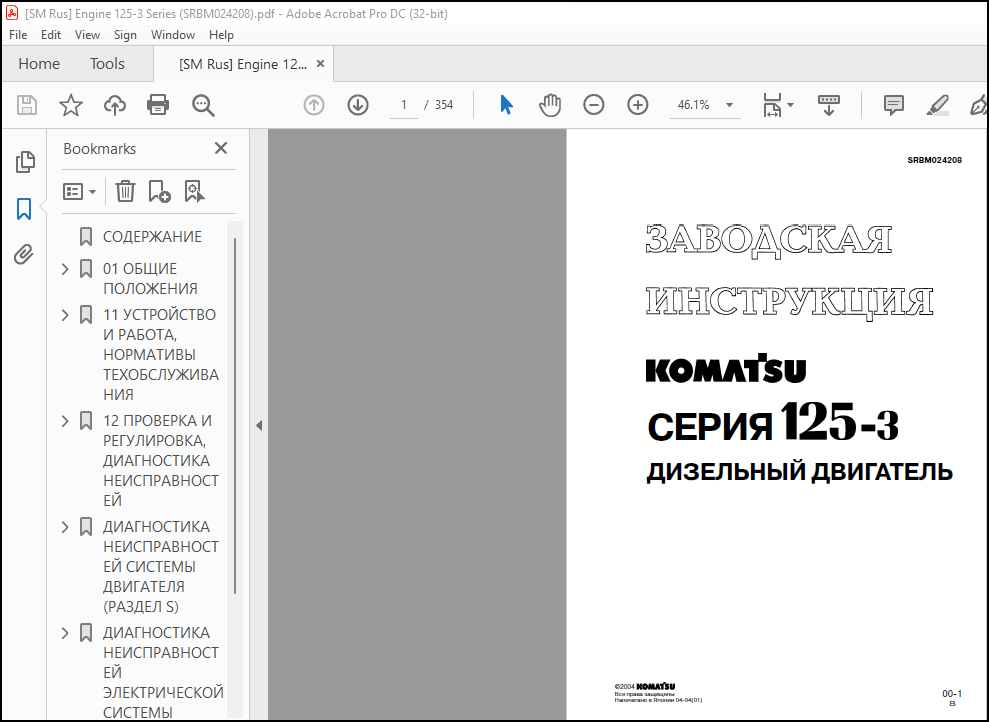
Task: Open the 11 УСТРОЙСТВО И РАБОТА bookmark
Action: pos(161,354)
